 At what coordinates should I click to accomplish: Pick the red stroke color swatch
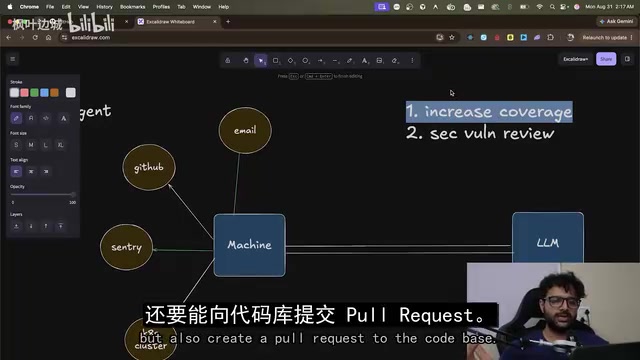[24, 93]
